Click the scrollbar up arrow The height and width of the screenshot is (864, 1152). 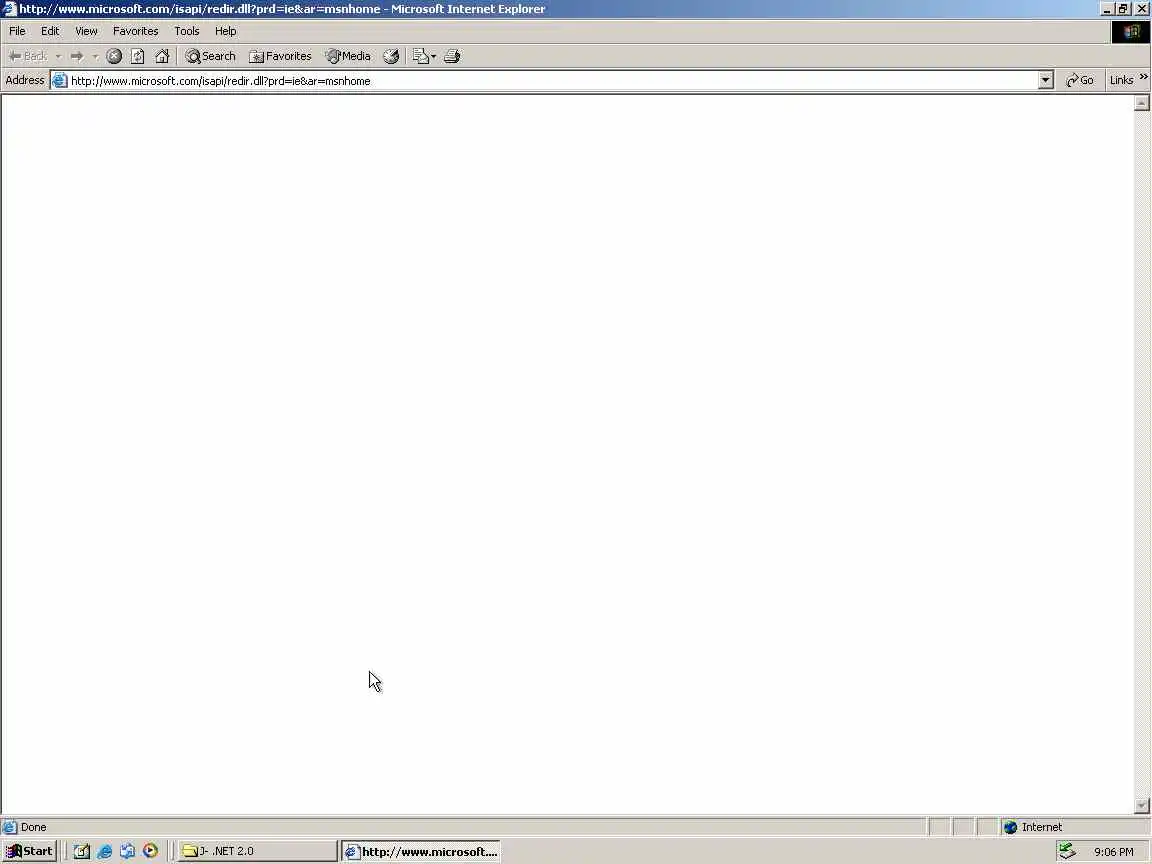[1141, 103]
